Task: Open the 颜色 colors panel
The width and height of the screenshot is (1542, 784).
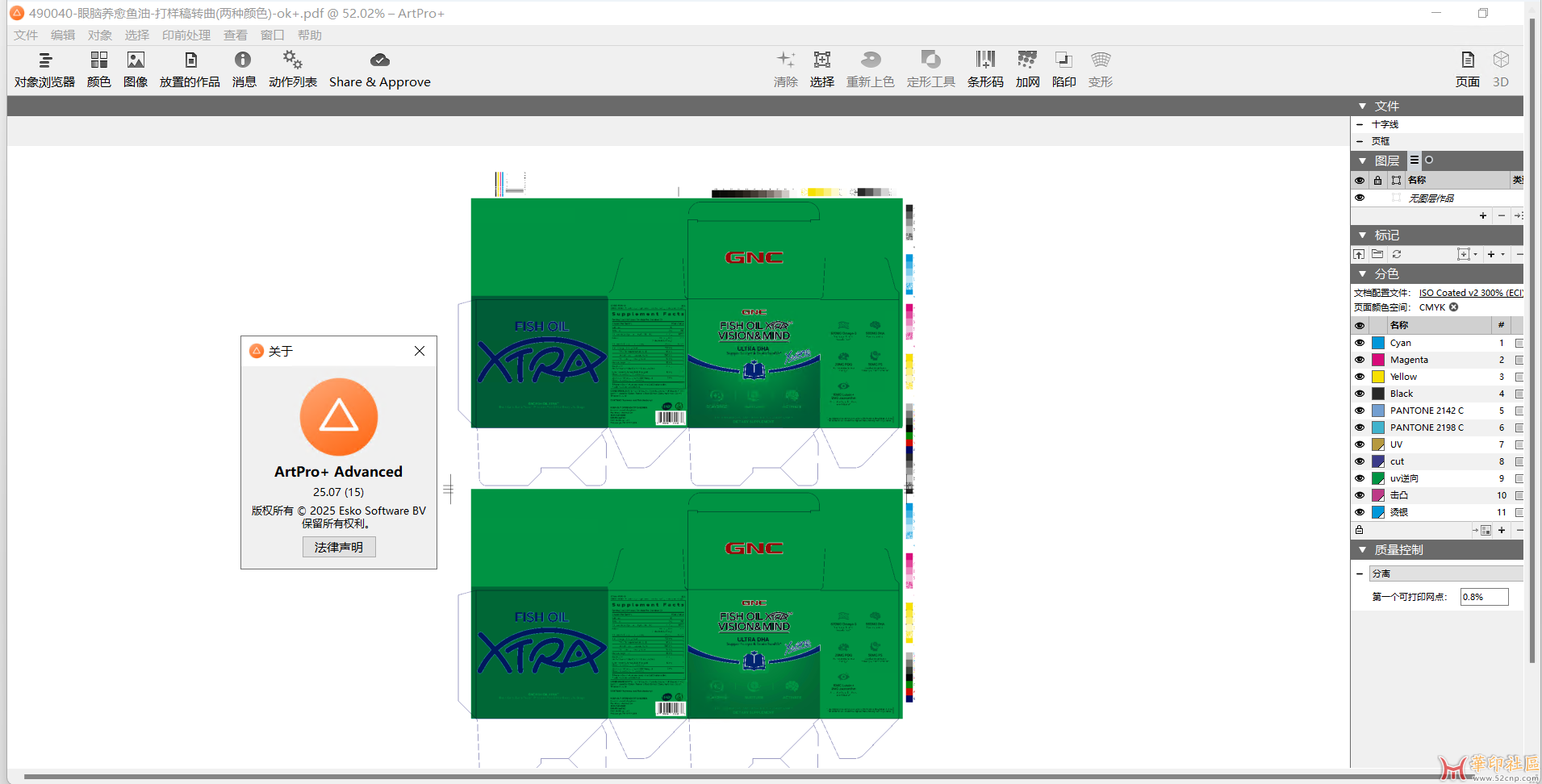Action: 98,69
